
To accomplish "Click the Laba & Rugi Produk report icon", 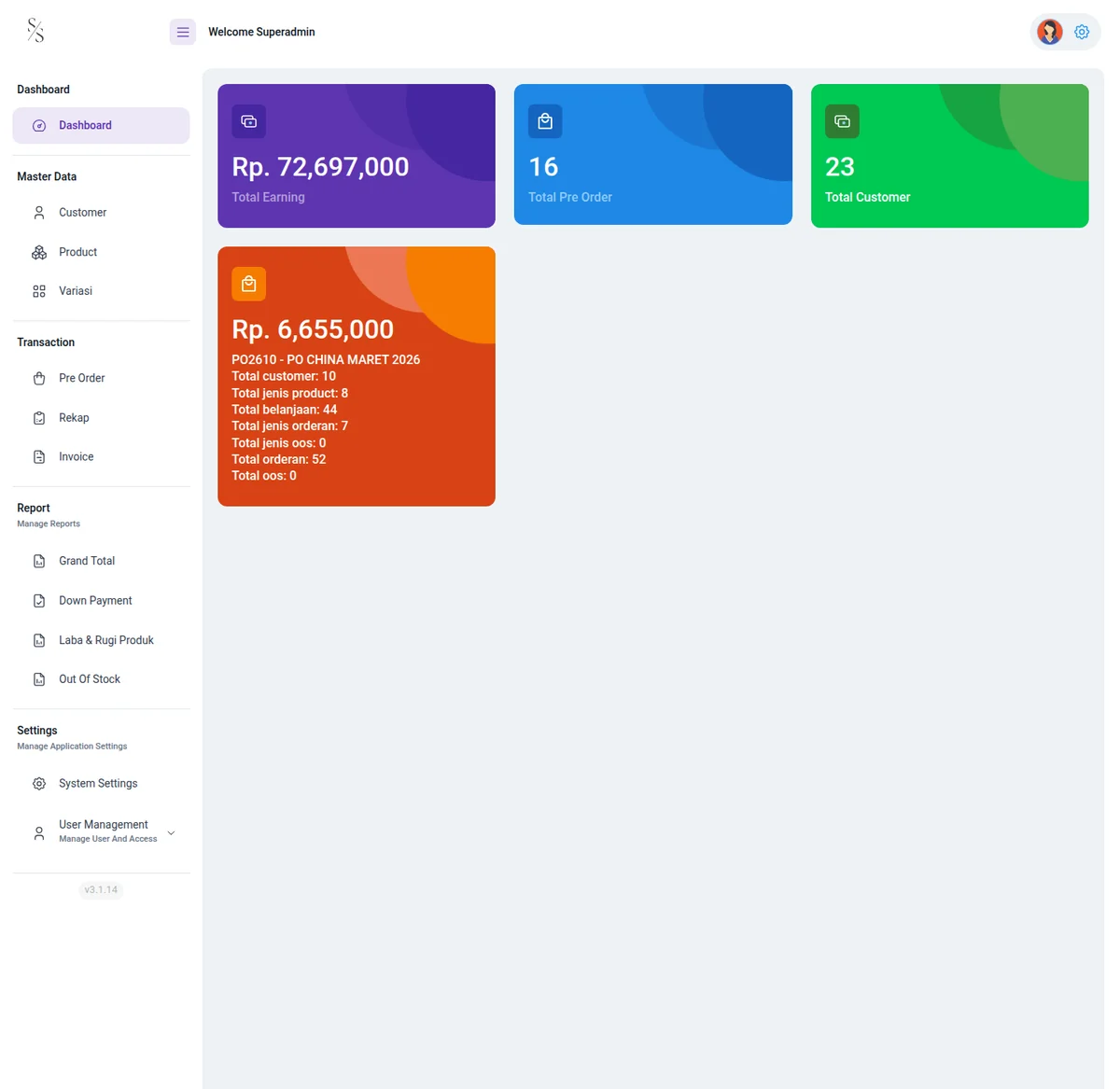I will [x=39, y=640].
